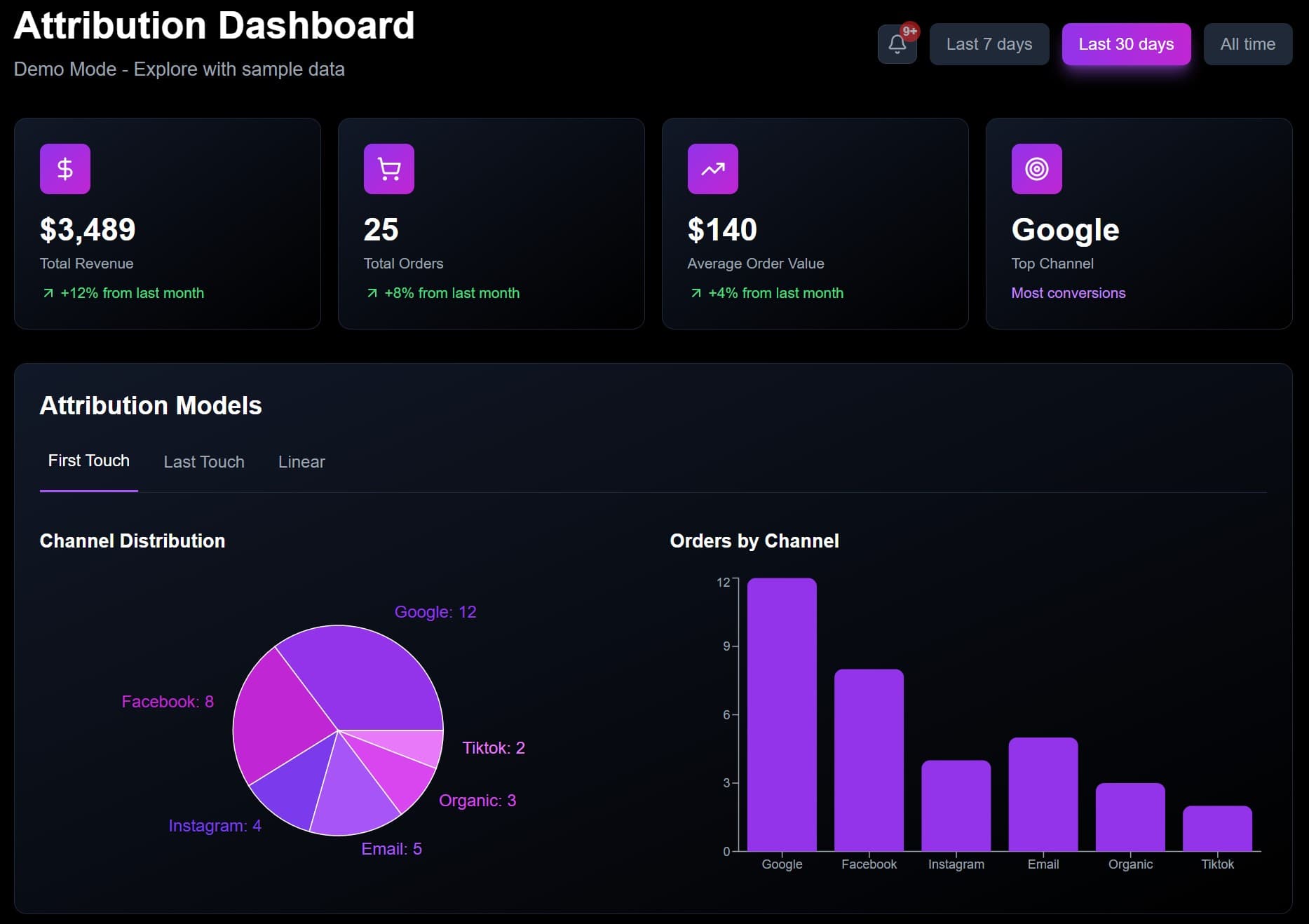The width and height of the screenshot is (1309, 924).
Task: Toggle the Last 30 days filter off
Action: point(1125,44)
